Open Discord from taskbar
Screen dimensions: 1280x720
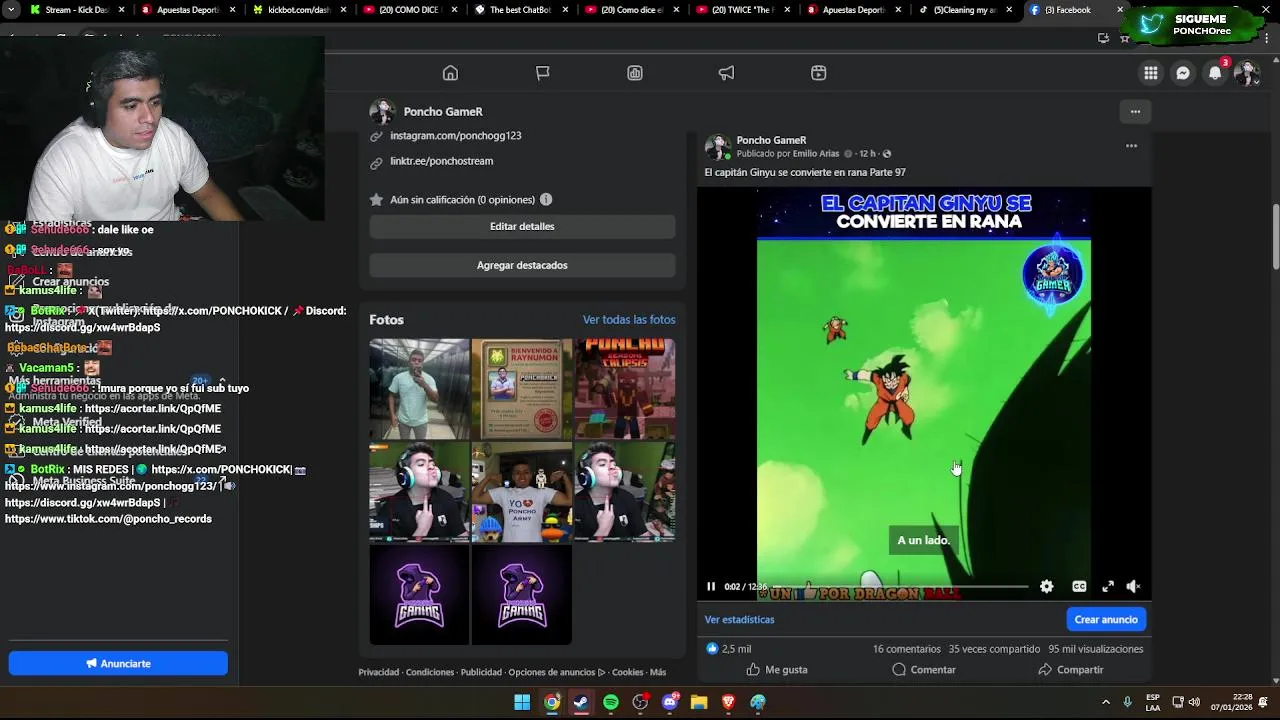(x=670, y=703)
